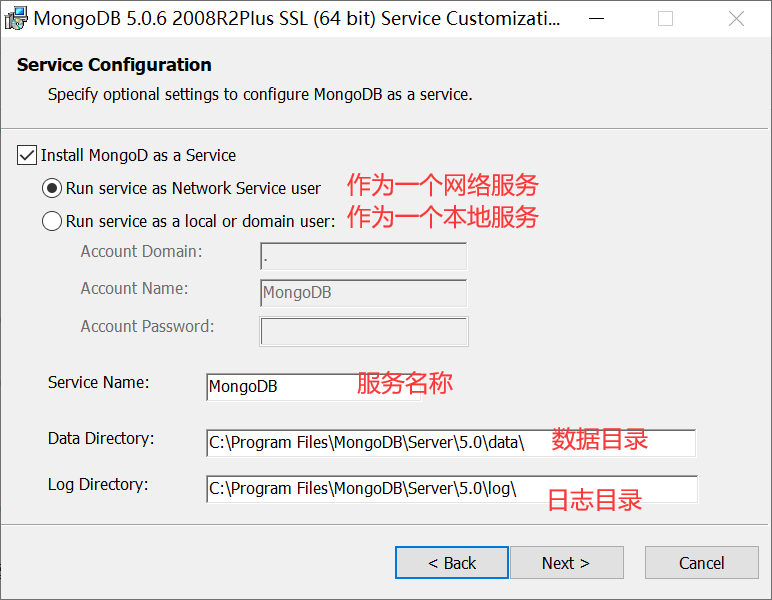Click the MongoDB installer icon in title bar
The image size is (772, 600).
tap(16, 18)
